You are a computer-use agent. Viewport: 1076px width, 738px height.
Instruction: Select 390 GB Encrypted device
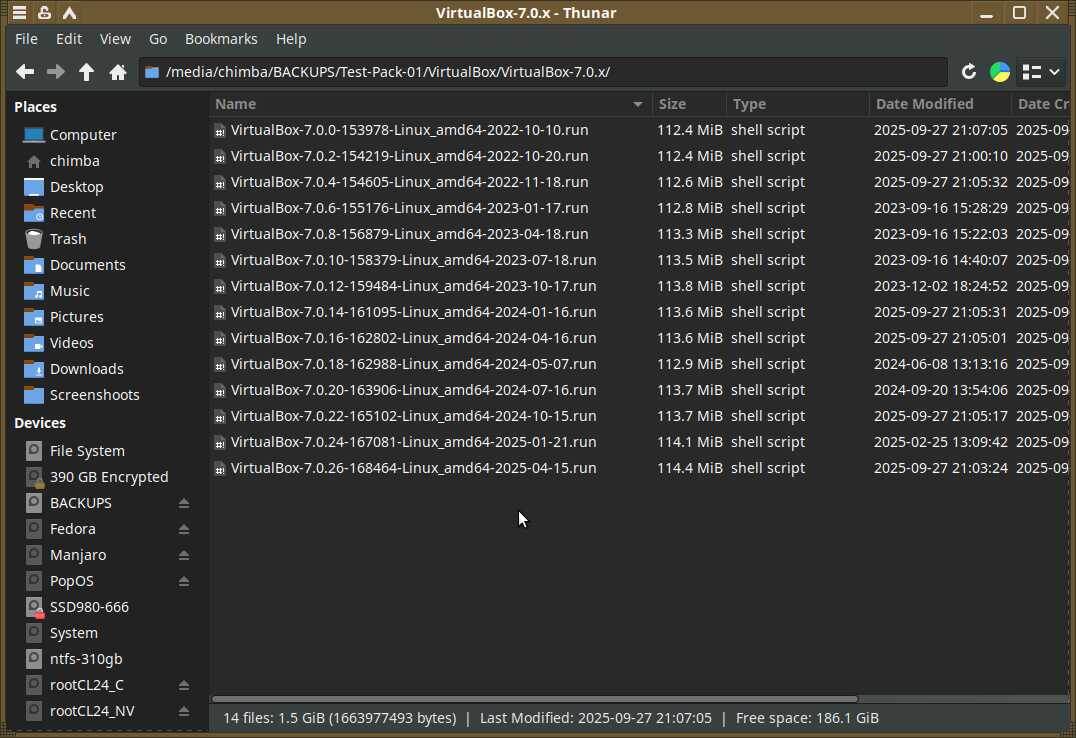tap(107, 477)
